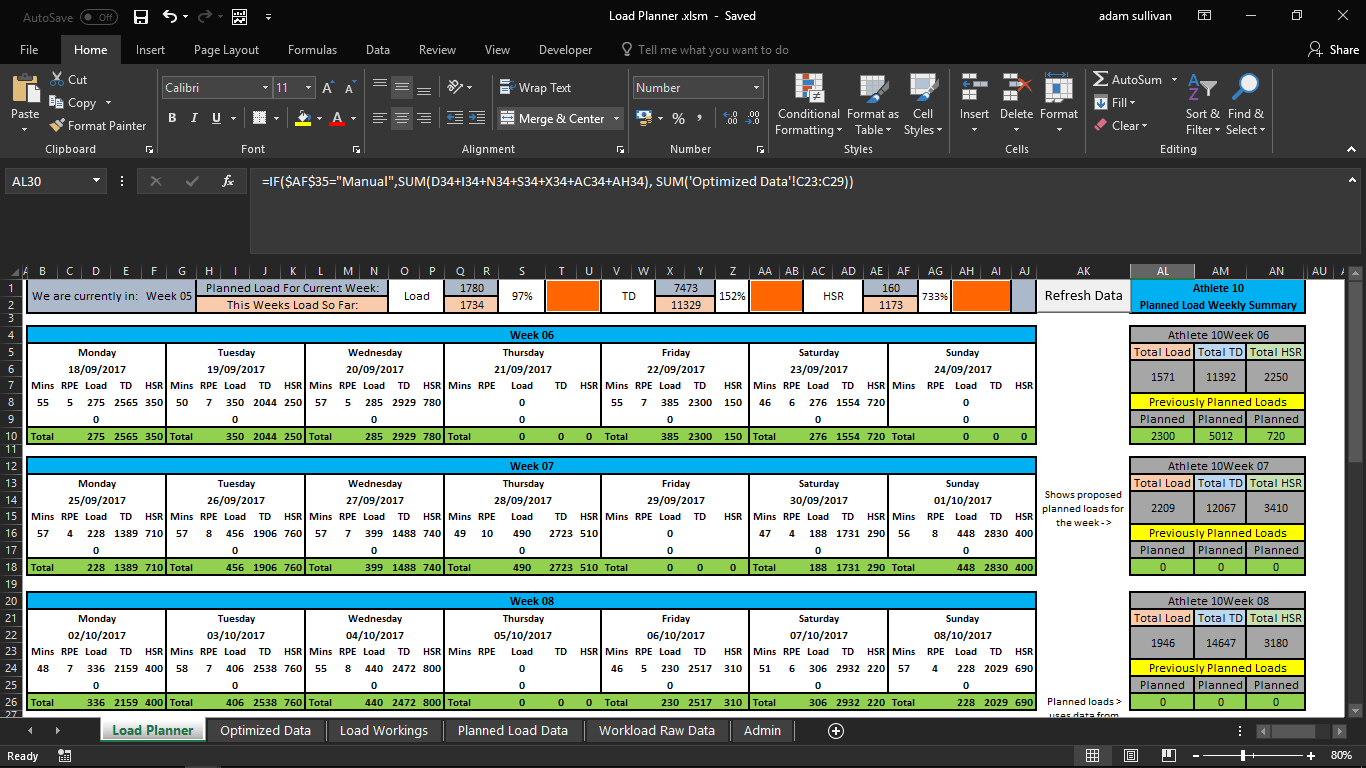Open Conditional Formatting

[x=808, y=103]
